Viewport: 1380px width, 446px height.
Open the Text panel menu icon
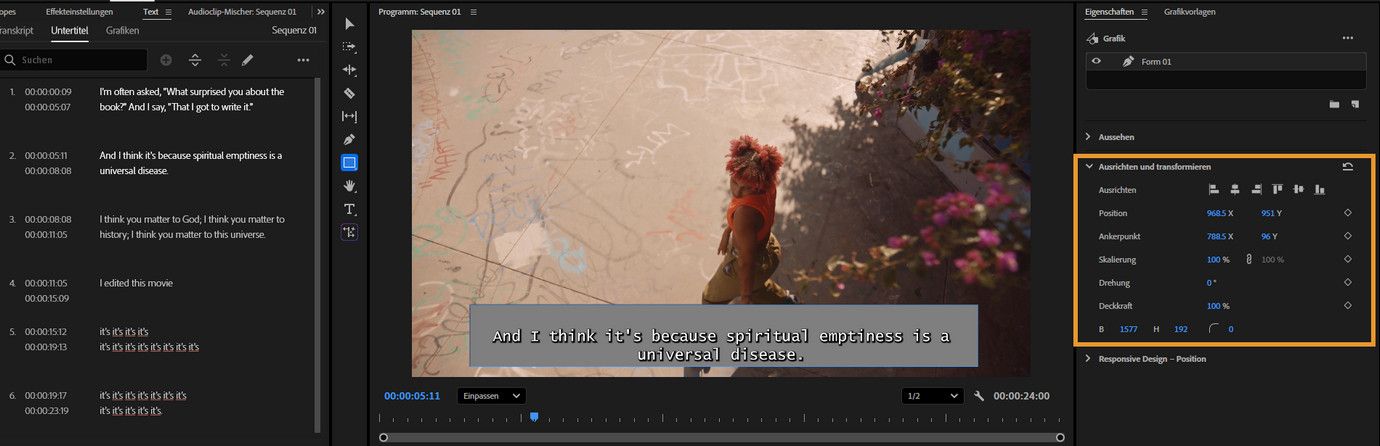coord(168,12)
